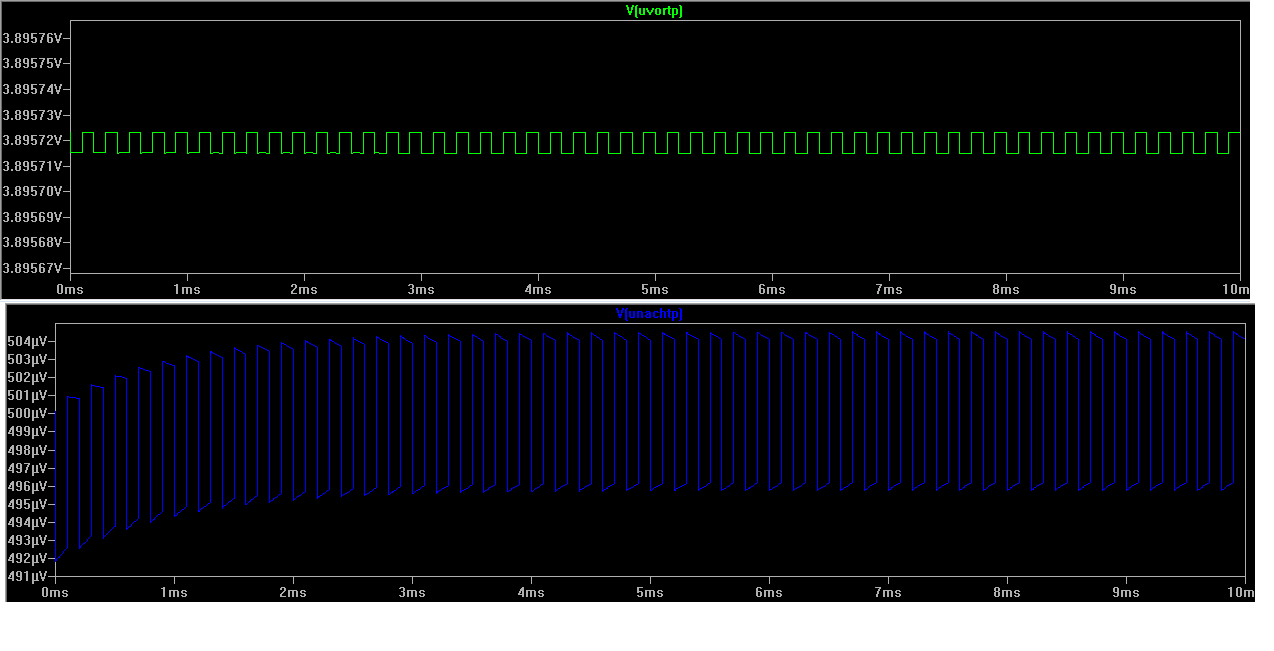
Task: Click the 500µV axis label
Action: [x=28, y=413]
